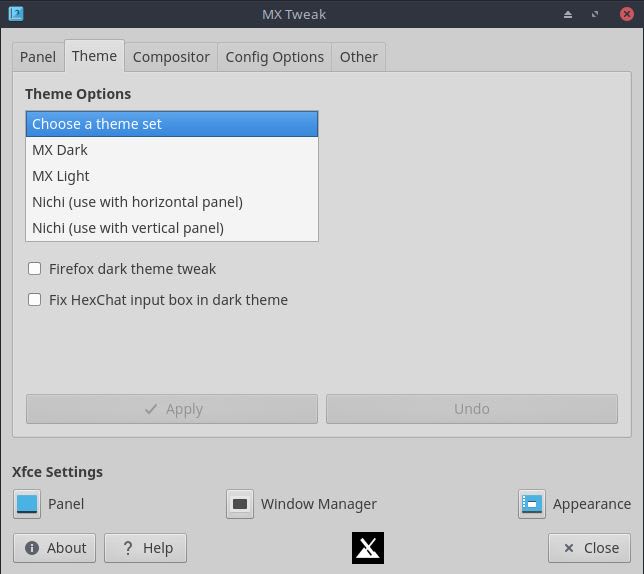Switch to the Panel tab
This screenshot has height=574, width=644.
point(38,57)
